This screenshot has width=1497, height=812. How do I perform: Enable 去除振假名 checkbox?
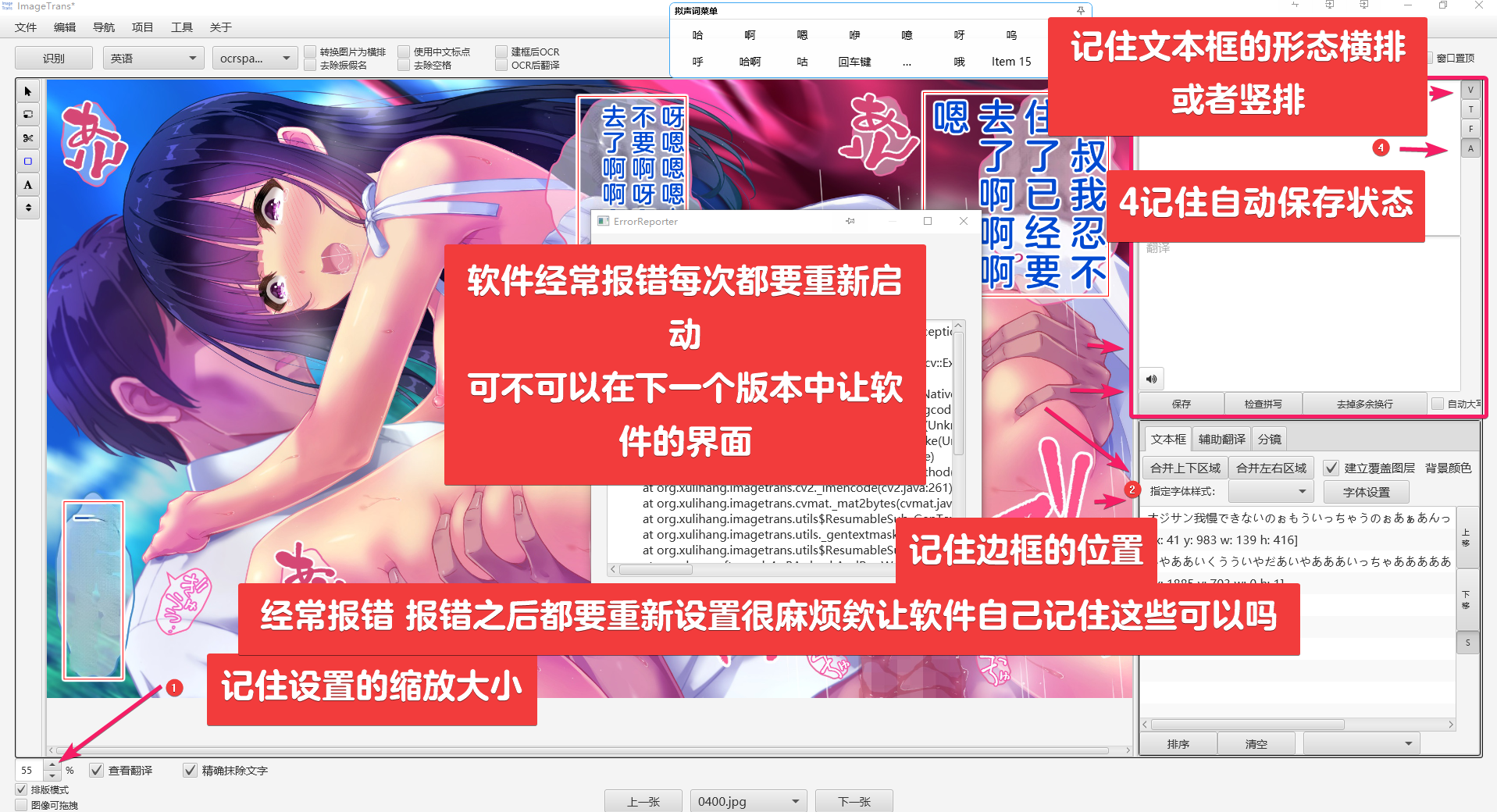coord(311,65)
